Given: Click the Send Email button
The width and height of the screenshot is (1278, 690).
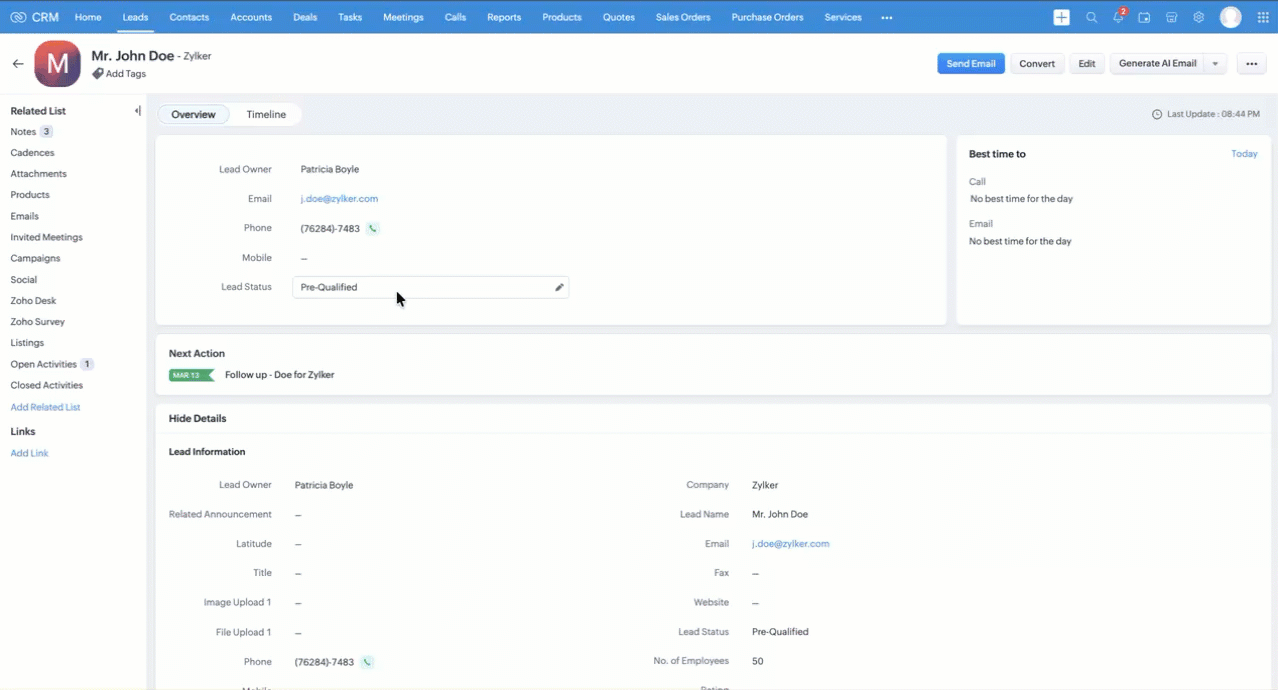Looking at the screenshot, I should pyautogui.click(x=971, y=64).
